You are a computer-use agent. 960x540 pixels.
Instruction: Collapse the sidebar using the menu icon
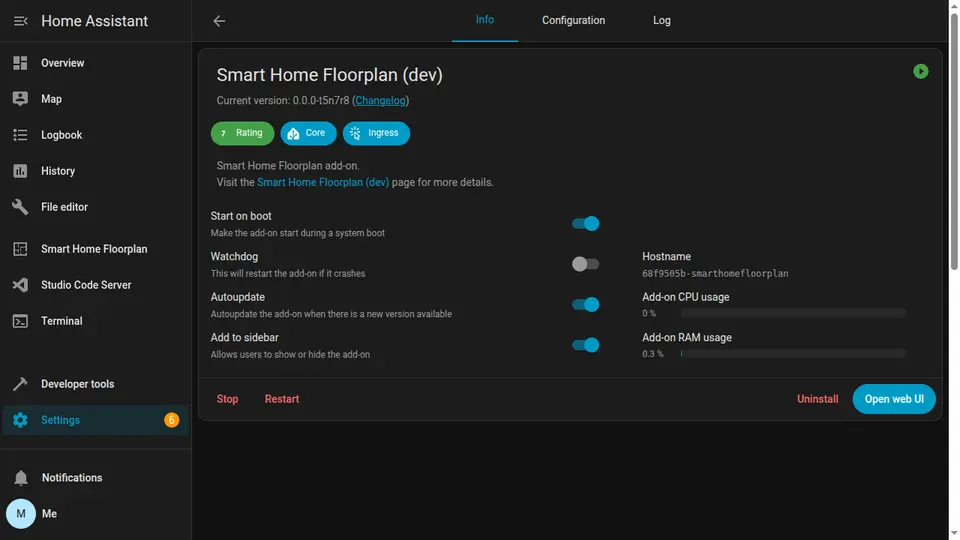tap(20, 21)
